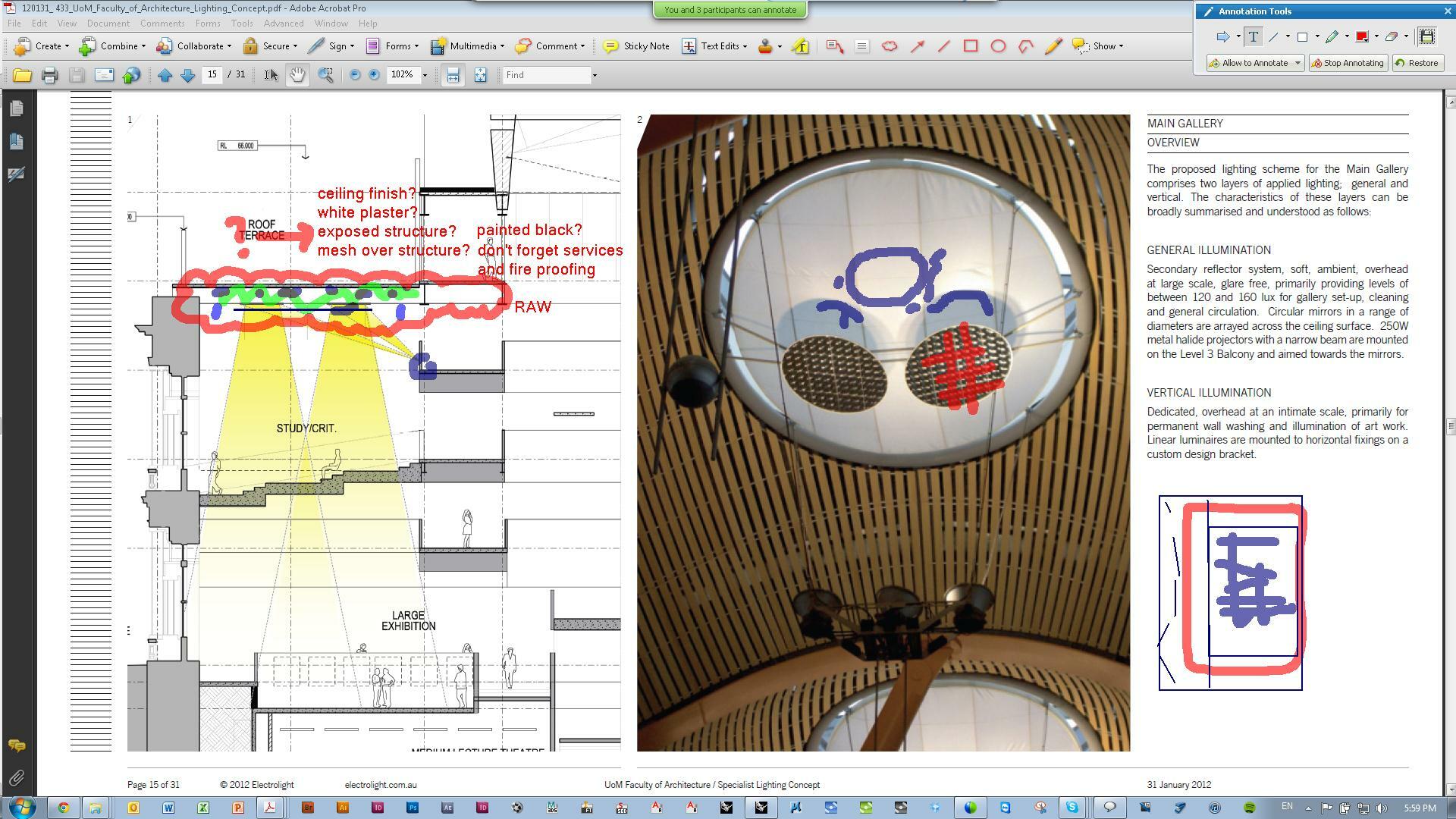
Task: Open the Pages navigation panel
Action: click(16, 108)
